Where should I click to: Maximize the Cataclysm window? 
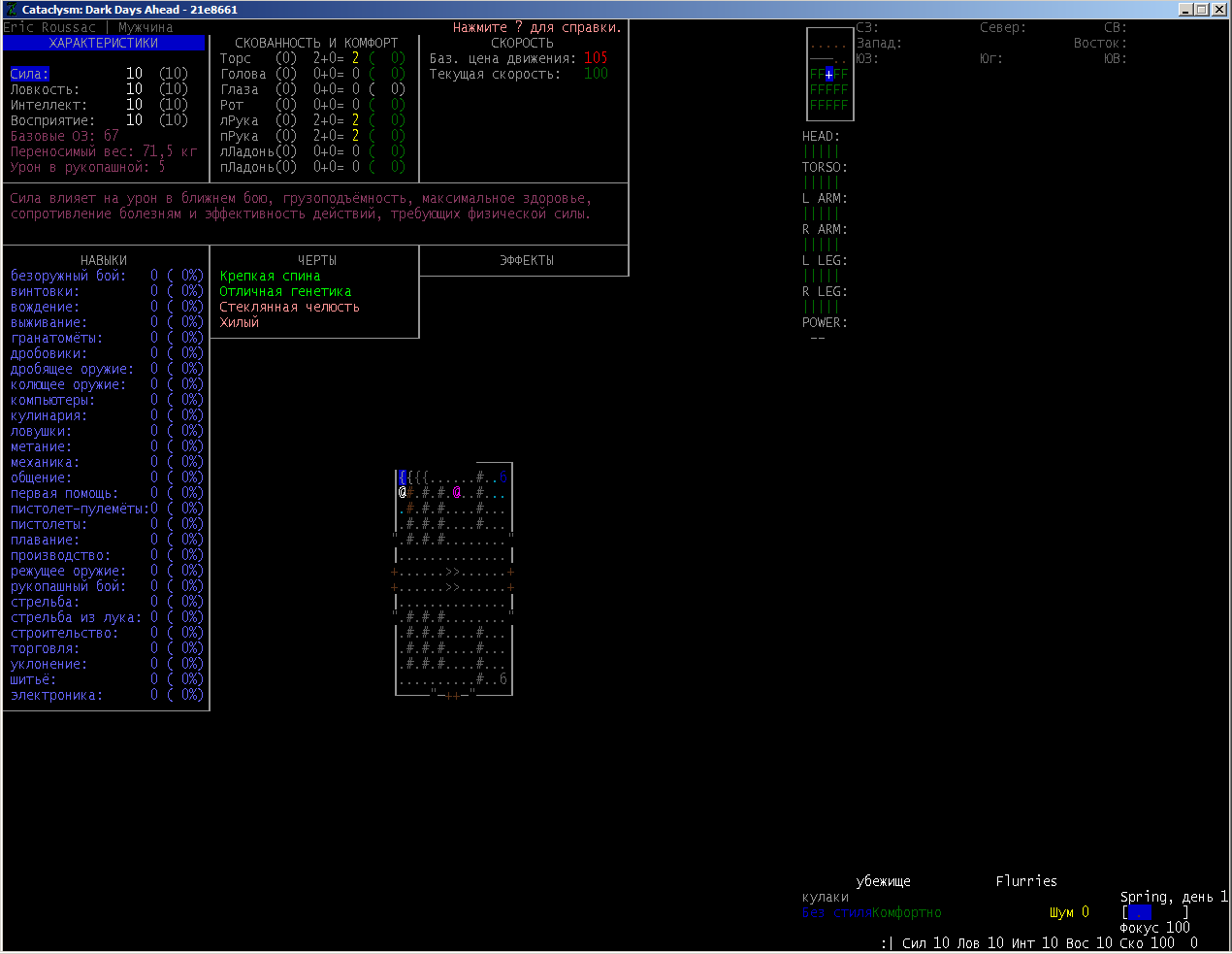[x=1201, y=10]
